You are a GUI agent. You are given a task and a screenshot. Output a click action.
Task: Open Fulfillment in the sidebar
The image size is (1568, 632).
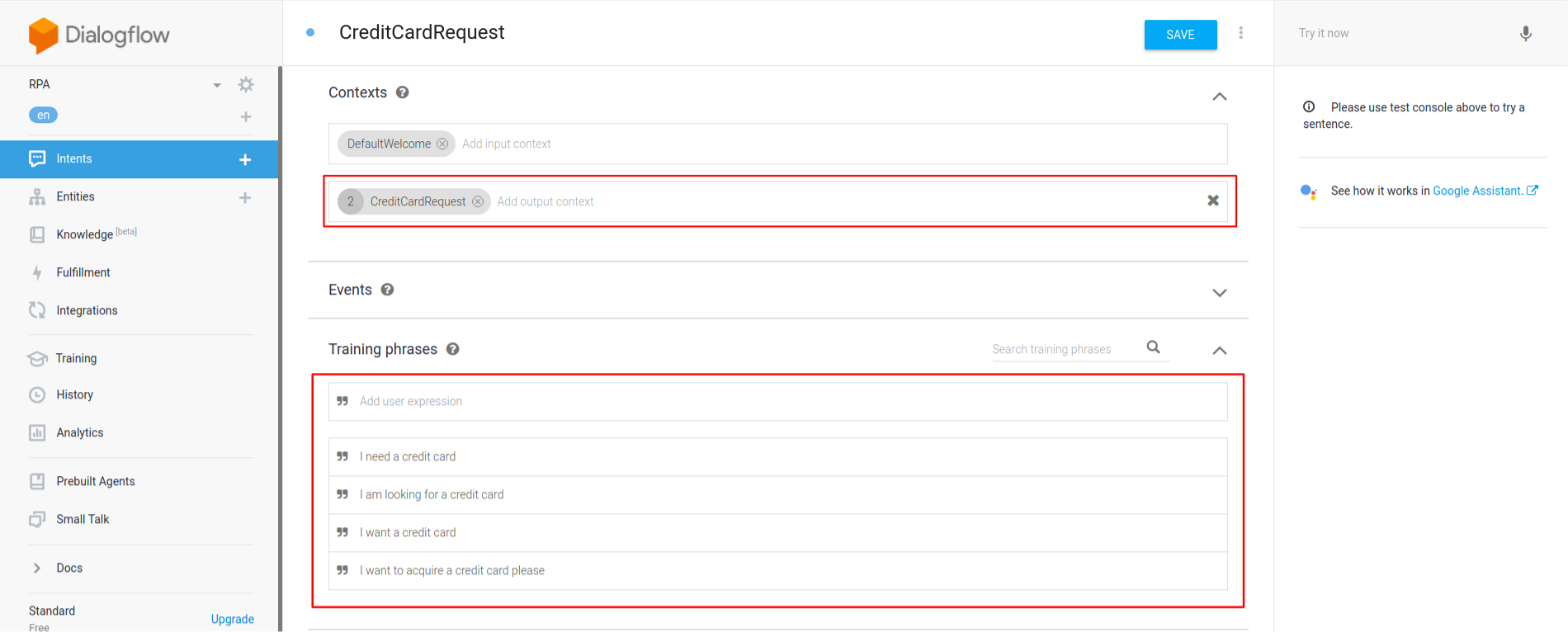click(83, 272)
